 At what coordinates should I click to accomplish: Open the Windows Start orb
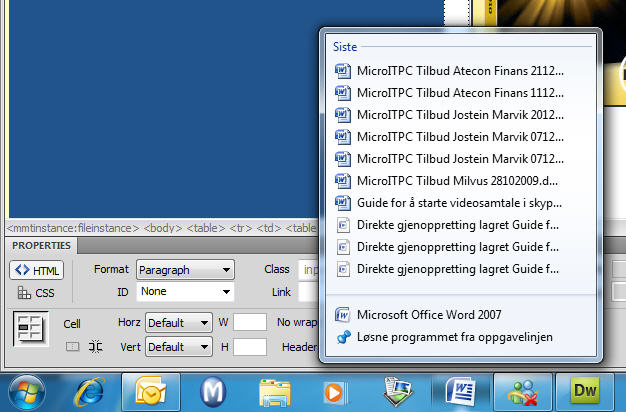(27, 392)
